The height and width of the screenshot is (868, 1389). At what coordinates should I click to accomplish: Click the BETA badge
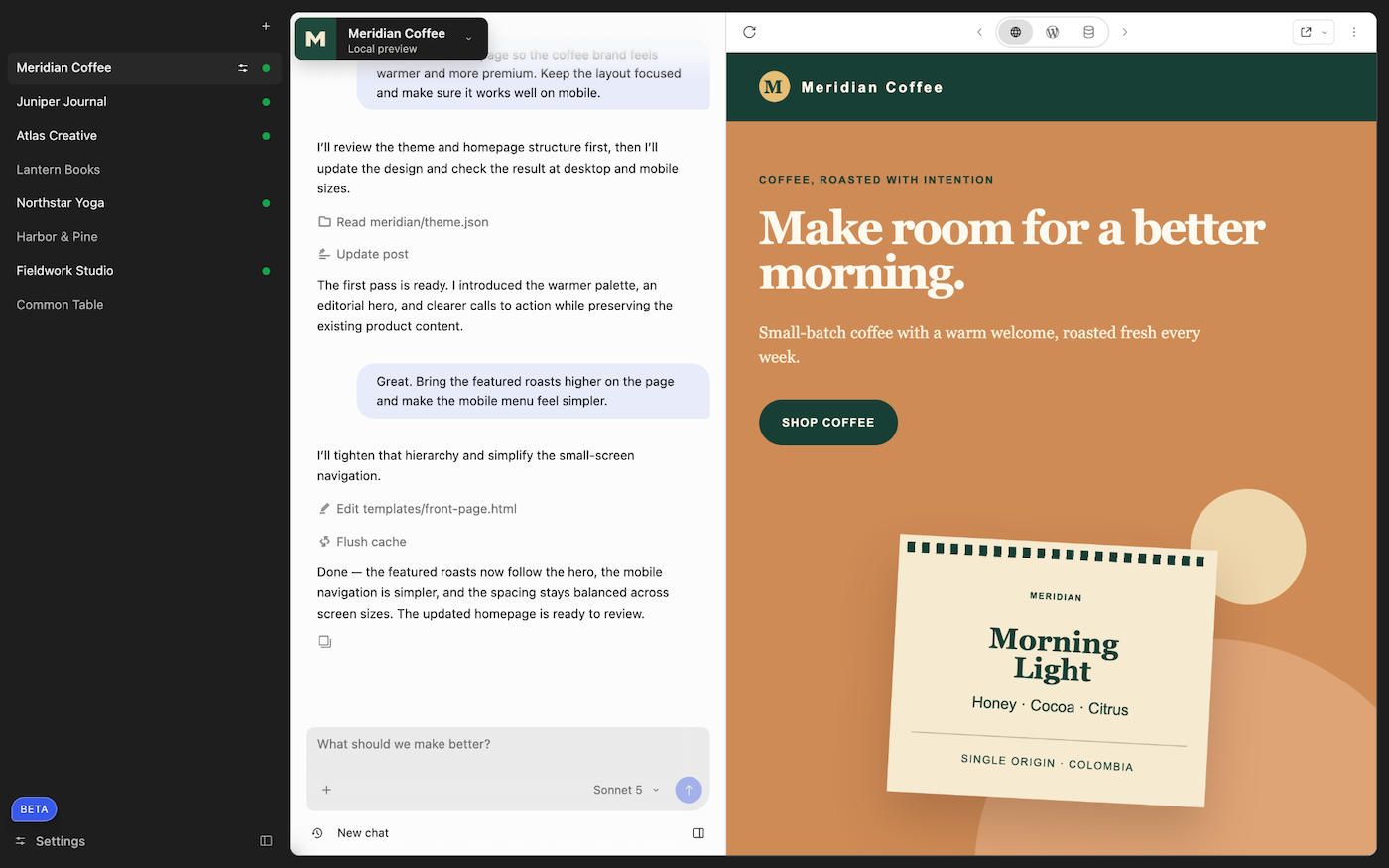34,809
